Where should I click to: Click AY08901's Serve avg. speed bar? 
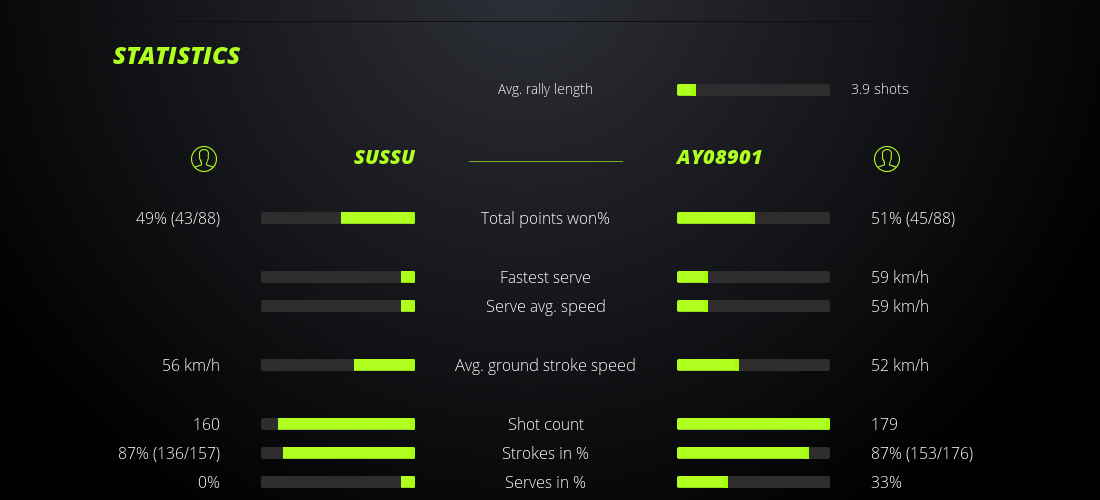pyautogui.click(x=753, y=306)
